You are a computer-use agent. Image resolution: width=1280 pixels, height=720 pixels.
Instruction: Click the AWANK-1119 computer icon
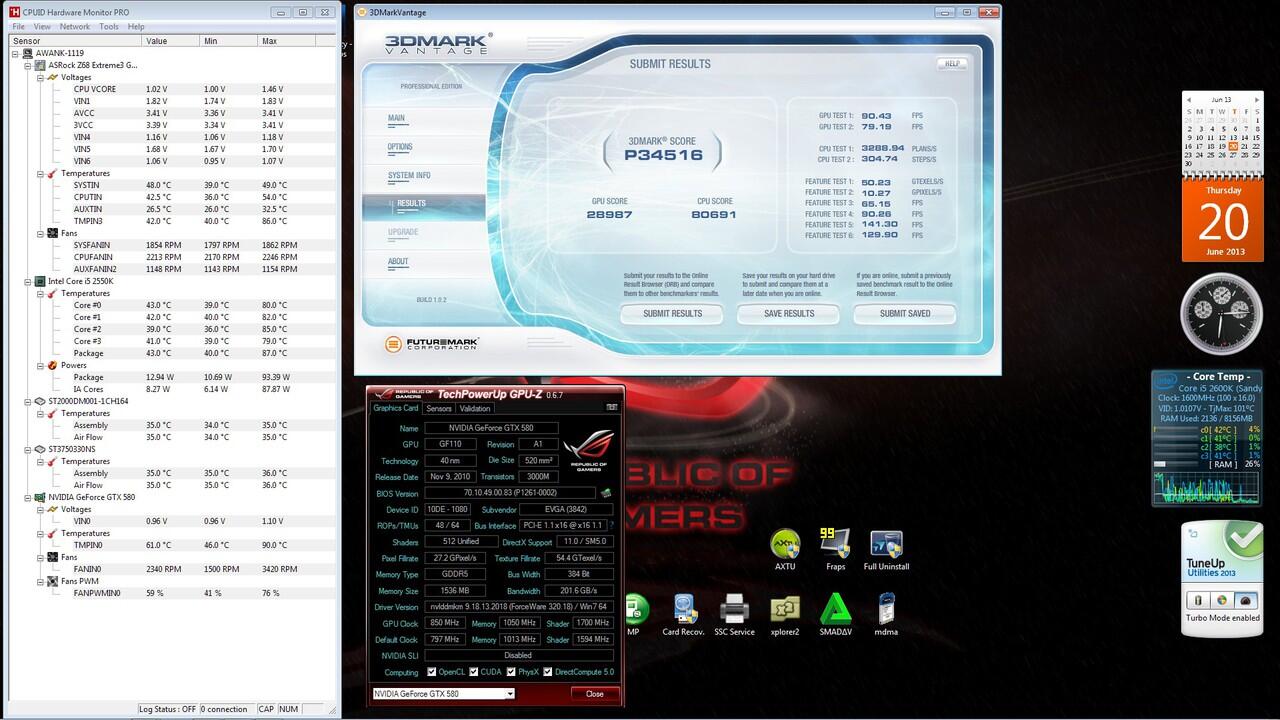point(28,53)
